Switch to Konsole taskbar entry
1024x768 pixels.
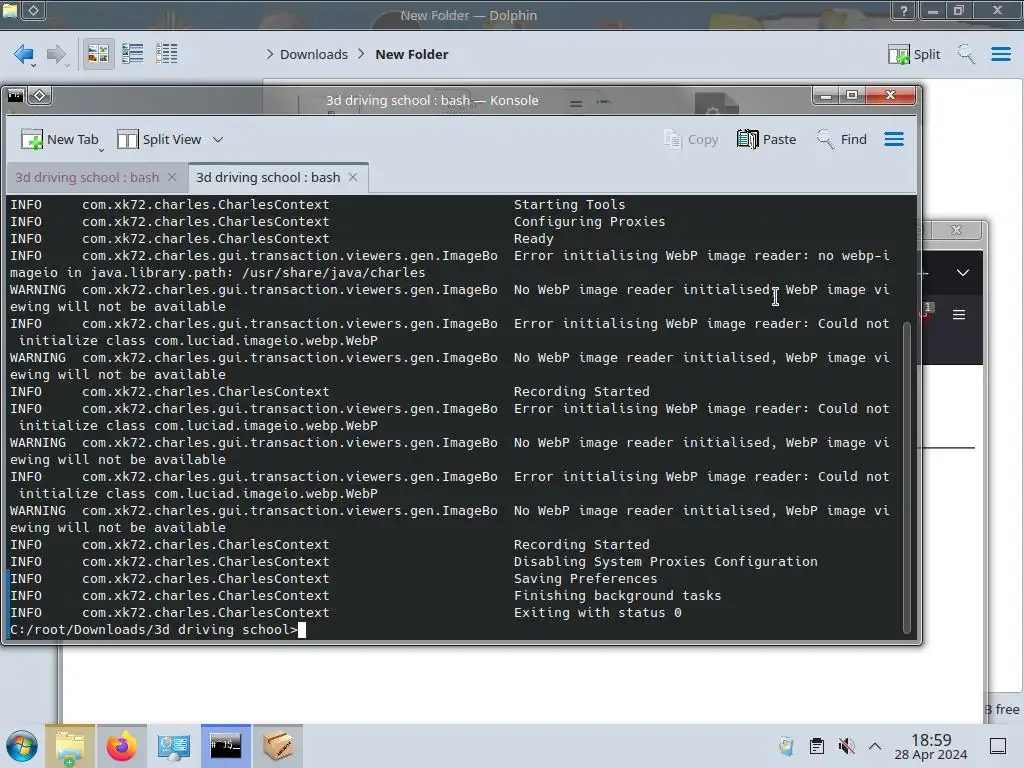click(x=225, y=746)
